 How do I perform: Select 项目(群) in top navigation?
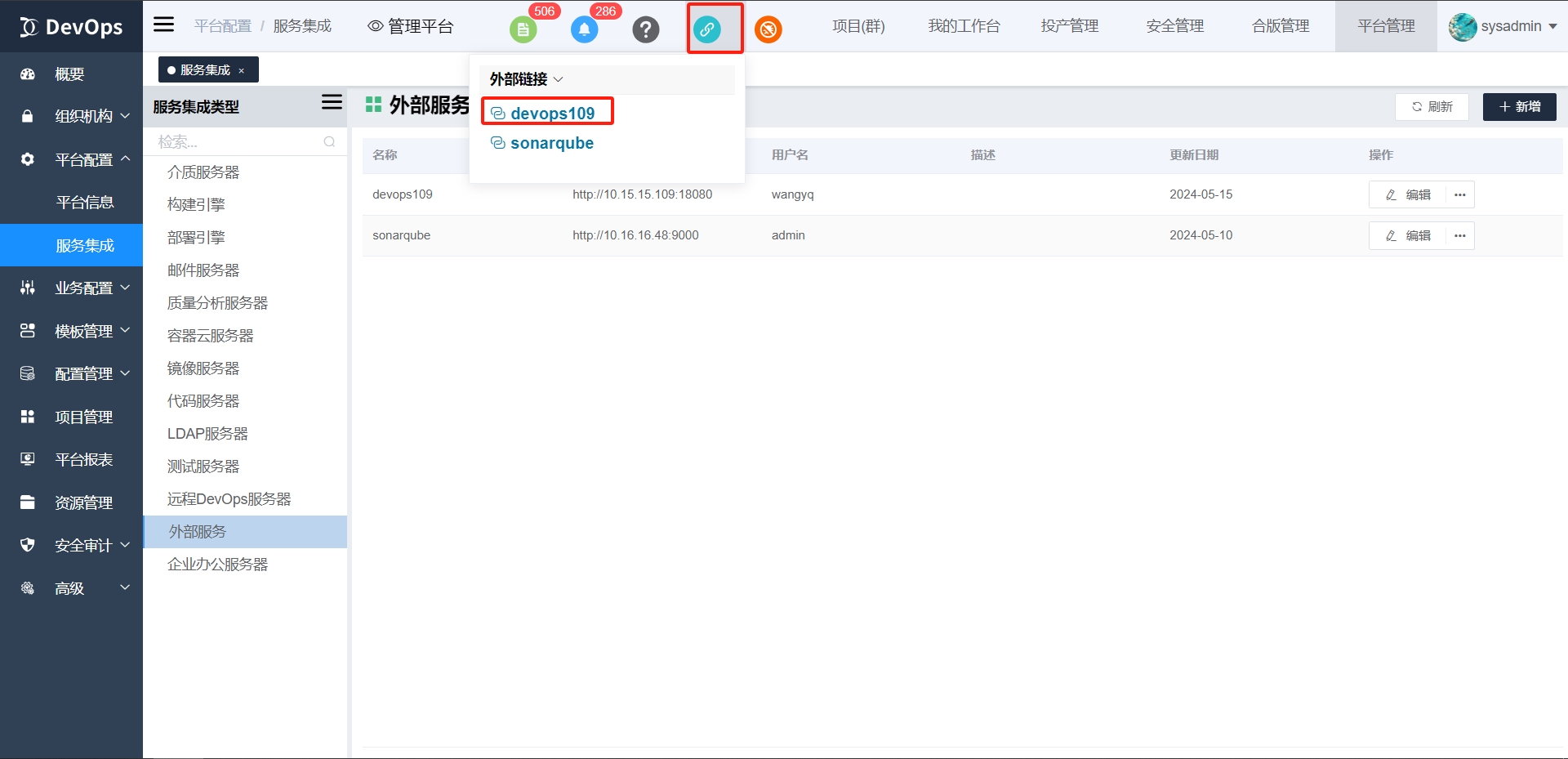coord(858,26)
